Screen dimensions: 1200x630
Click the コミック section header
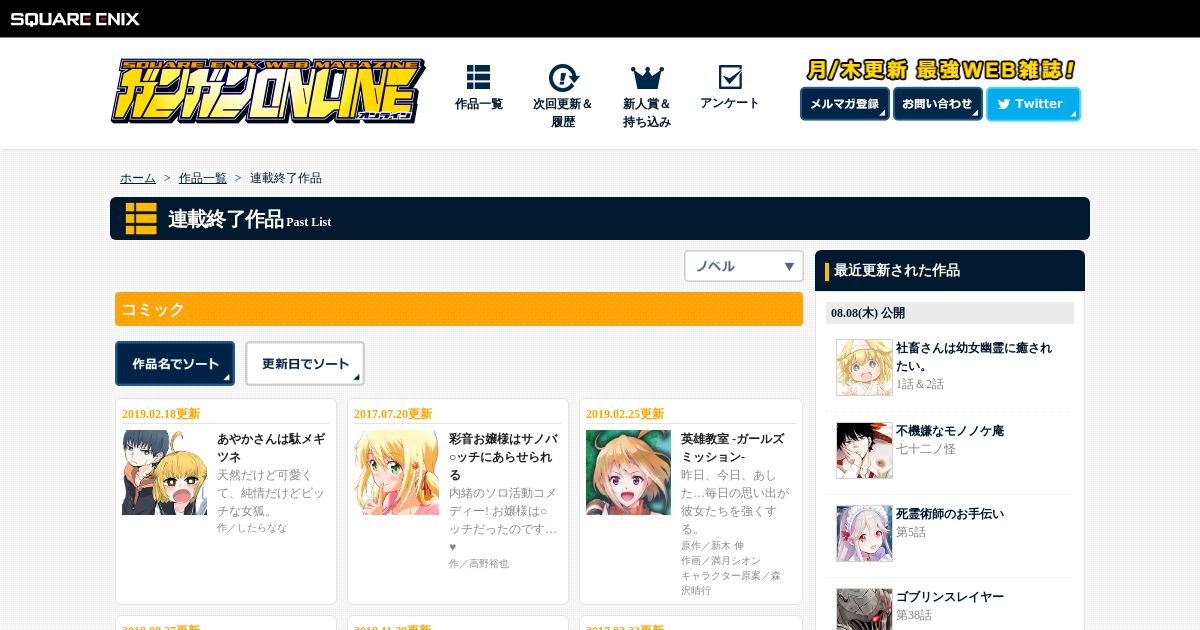tap(459, 309)
